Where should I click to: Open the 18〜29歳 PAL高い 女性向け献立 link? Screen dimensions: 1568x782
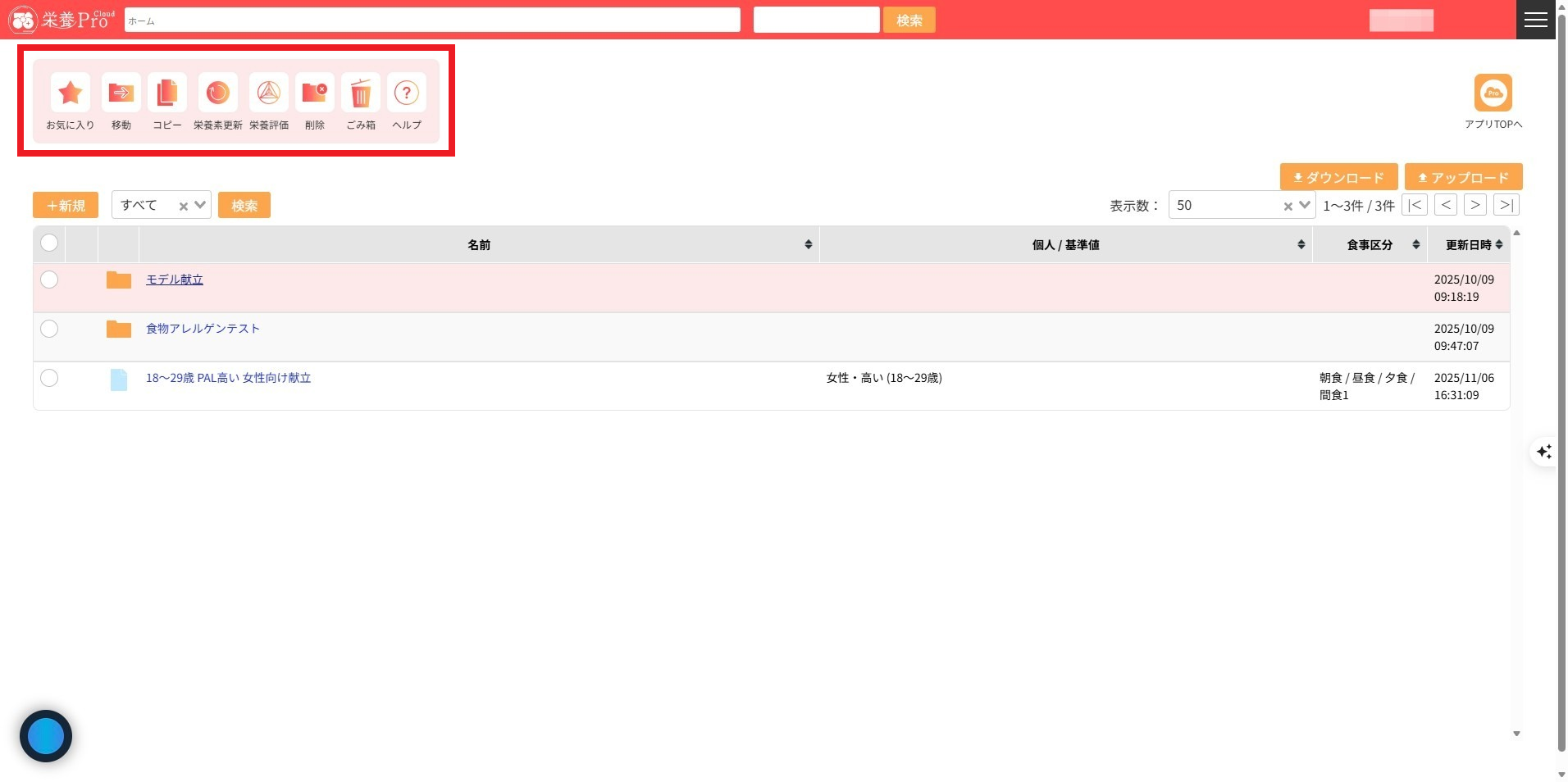point(228,378)
